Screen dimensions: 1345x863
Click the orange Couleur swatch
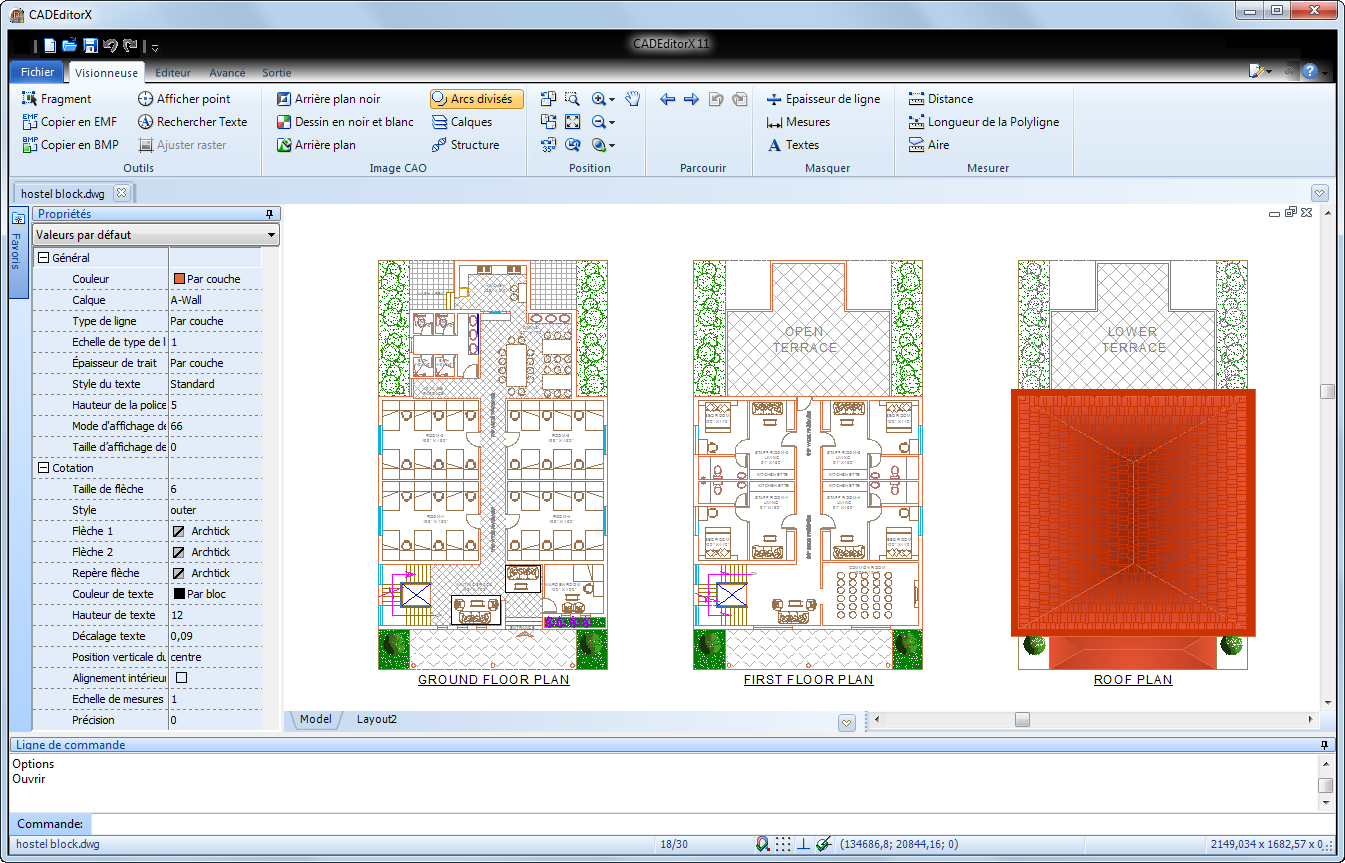tap(180, 279)
